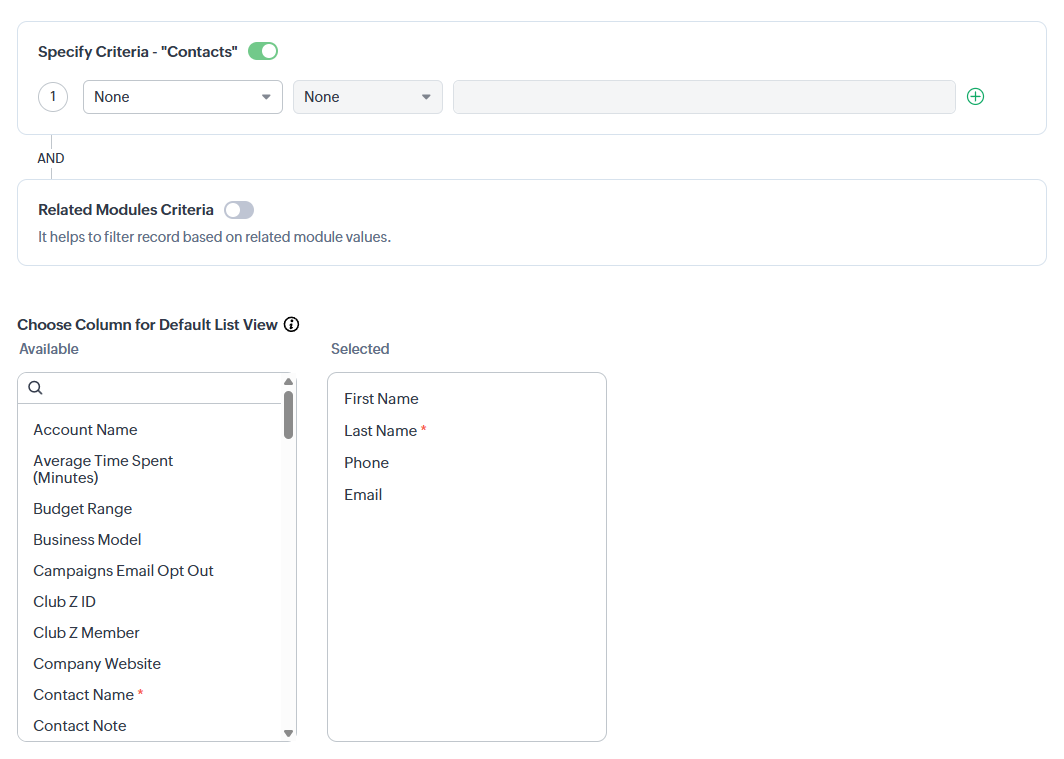This screenshot has height=759, width=1064.
Task: Choose Club Z Member column
Action: pyautogui.click(x=86, y=633)
